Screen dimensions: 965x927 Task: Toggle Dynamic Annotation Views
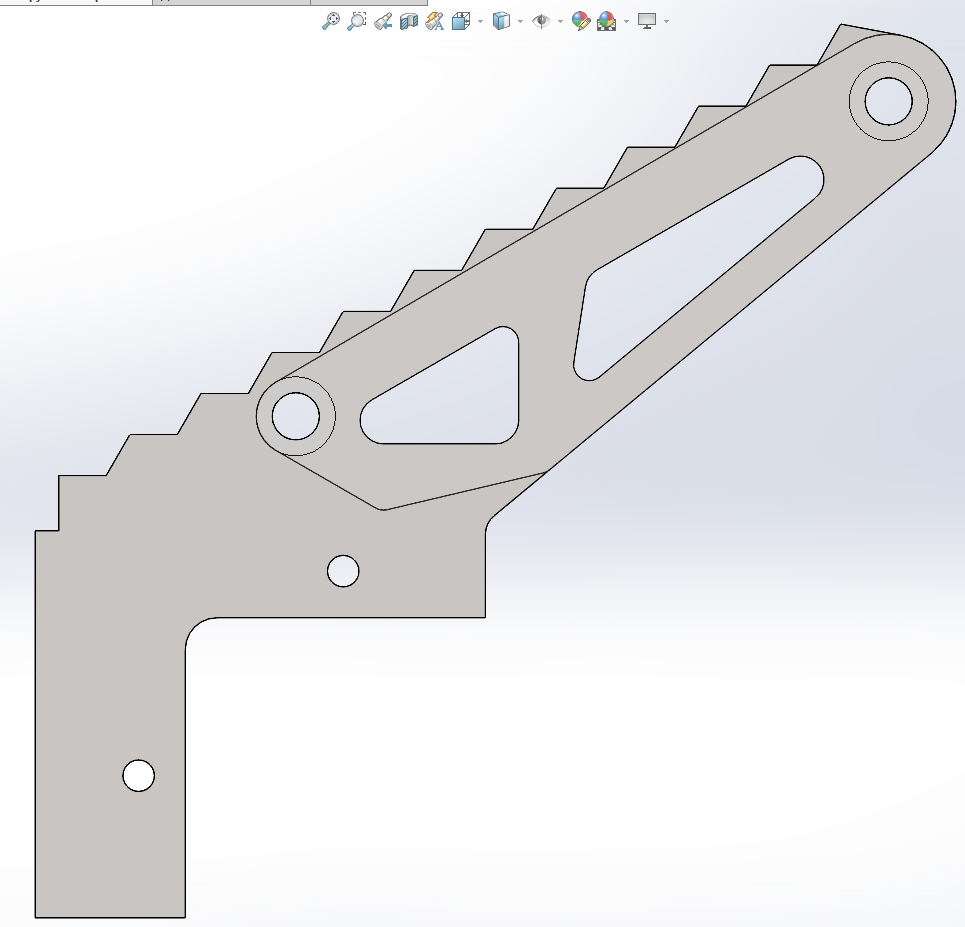click(x=434, y=21)
